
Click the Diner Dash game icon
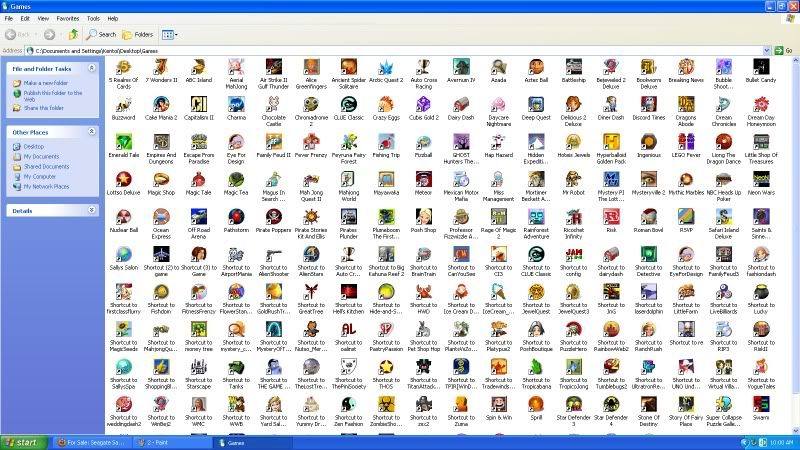point(611,105)
